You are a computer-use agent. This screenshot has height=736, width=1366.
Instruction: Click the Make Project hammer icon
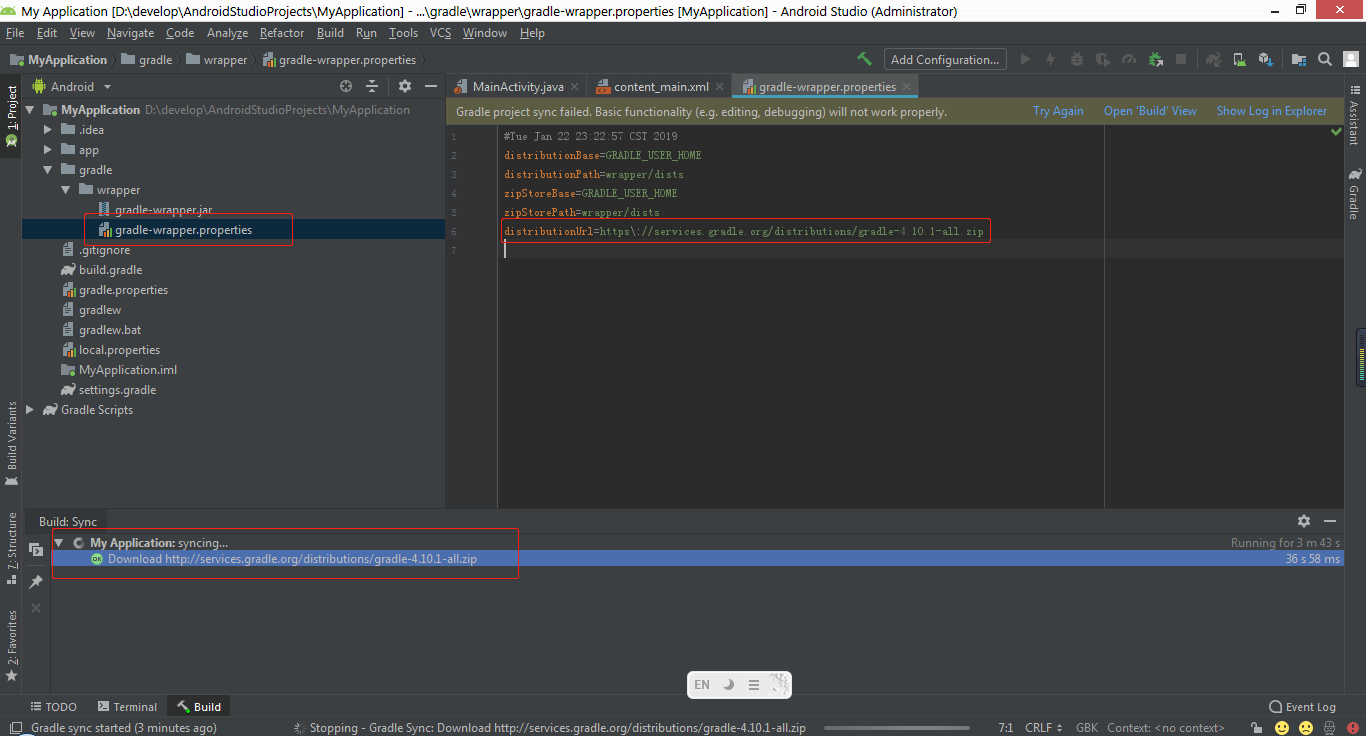[865, 59]
